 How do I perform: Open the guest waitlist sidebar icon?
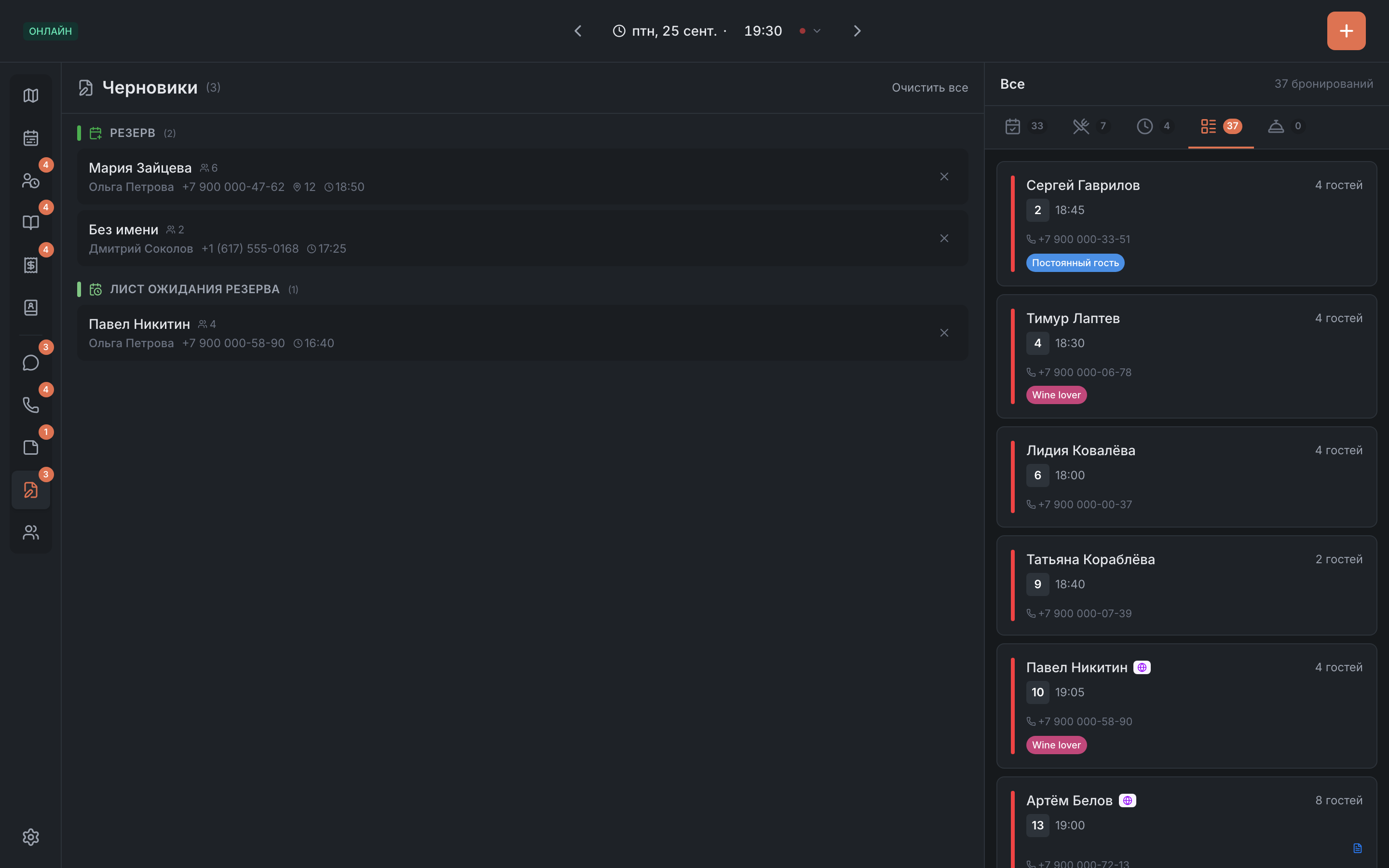click(31, 180)
